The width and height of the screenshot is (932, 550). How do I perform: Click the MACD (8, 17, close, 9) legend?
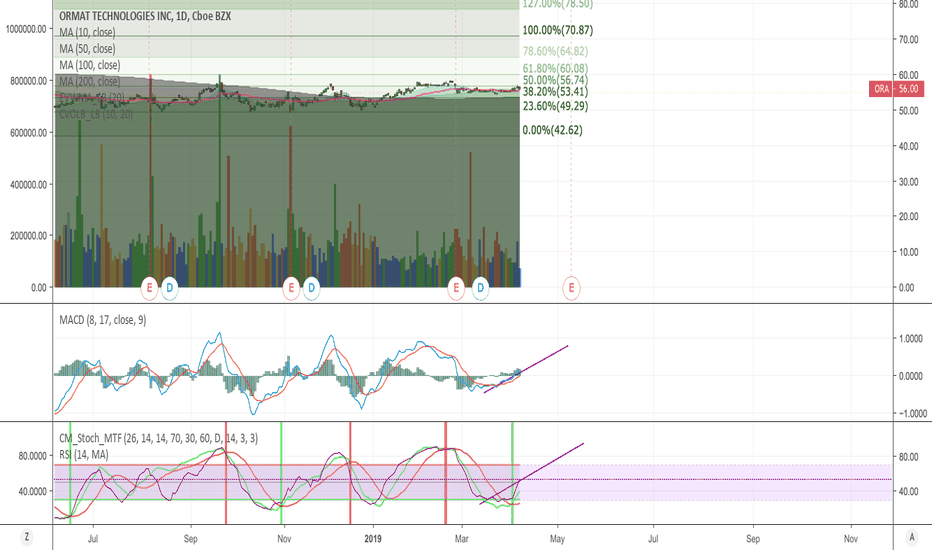coord(103,320)
